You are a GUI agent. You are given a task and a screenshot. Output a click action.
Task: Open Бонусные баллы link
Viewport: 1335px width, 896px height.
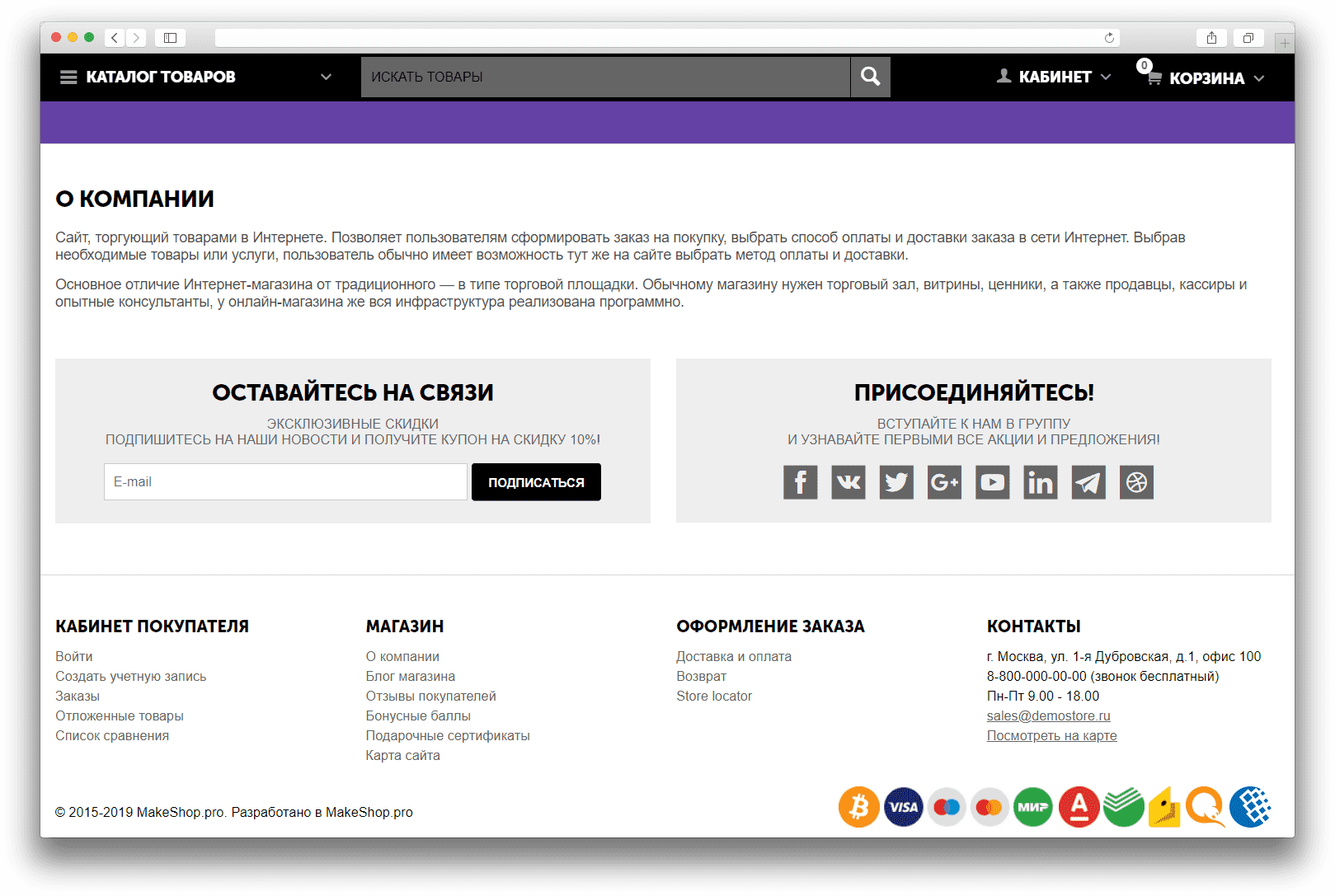tap(418, 715)
